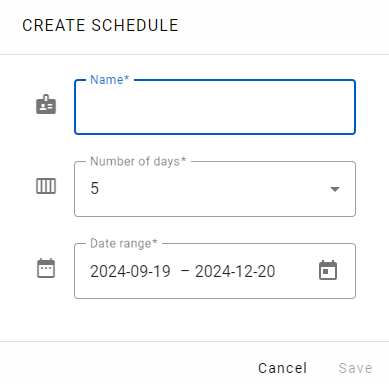Viewport: 389px width, 384px height.
Task: Click the calendar icon left of Date range
Action: click(x=46, y=268)
